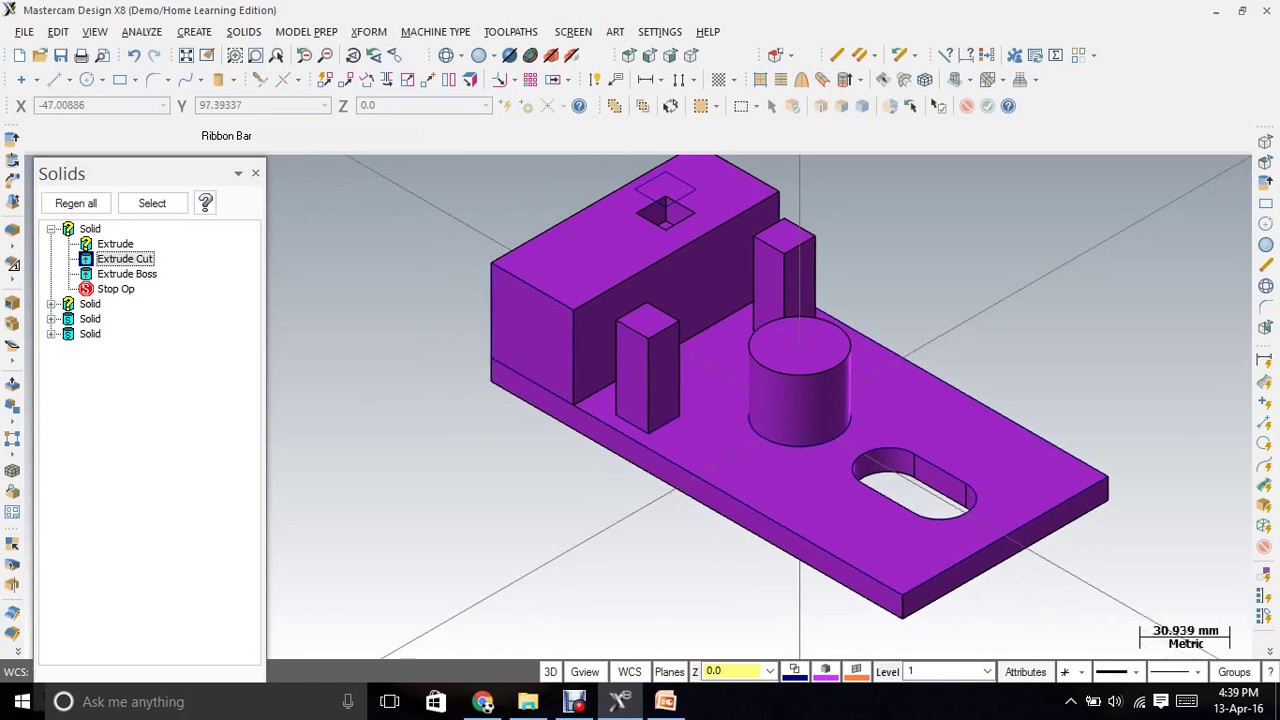Open the SOLIDS menu
Image resolution: width=1280 pixels, height=720 pixels.
coord(243,32)
